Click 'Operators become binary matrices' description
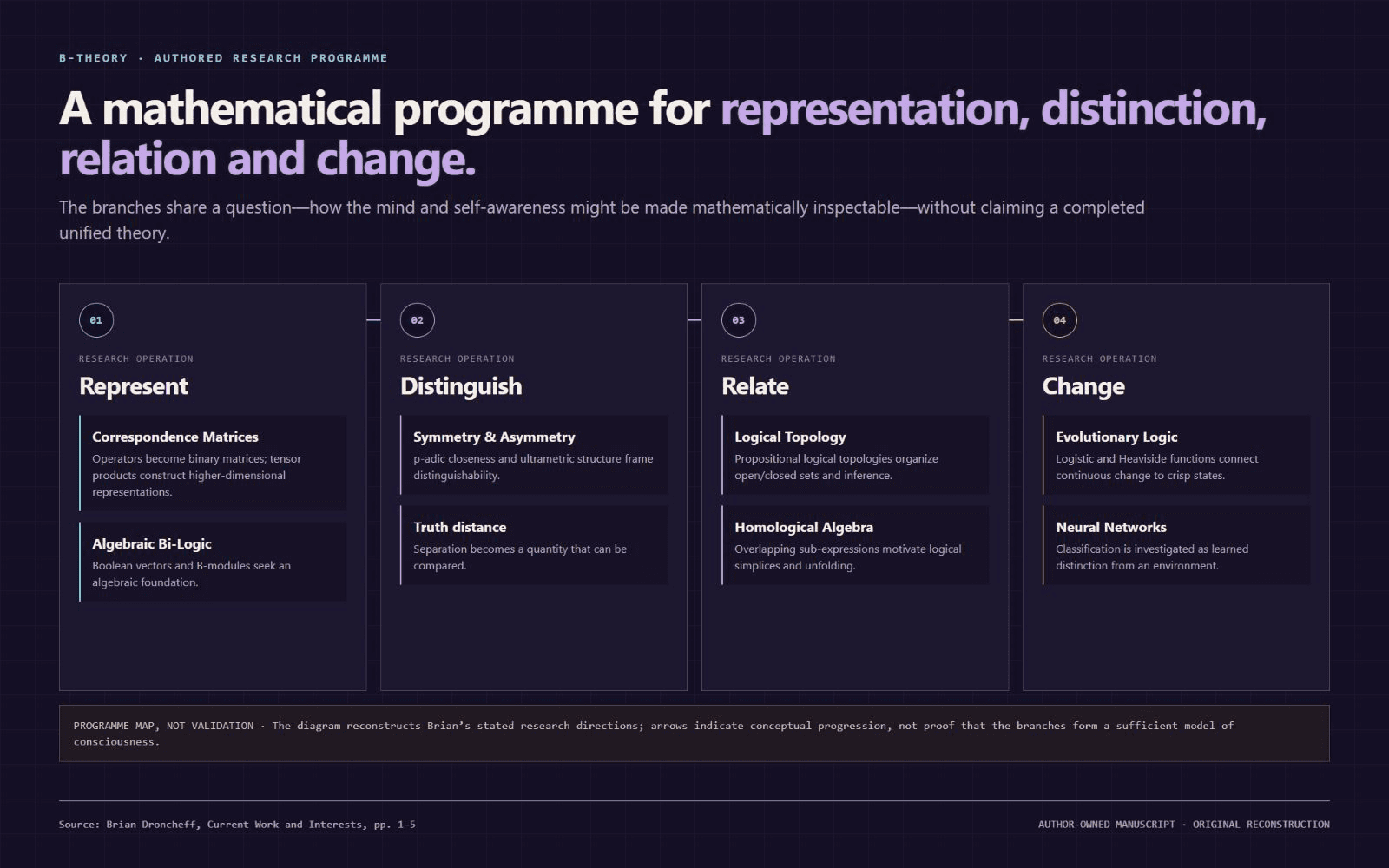The width and height of the screenshot is (1389, 868). click(197, 476)
